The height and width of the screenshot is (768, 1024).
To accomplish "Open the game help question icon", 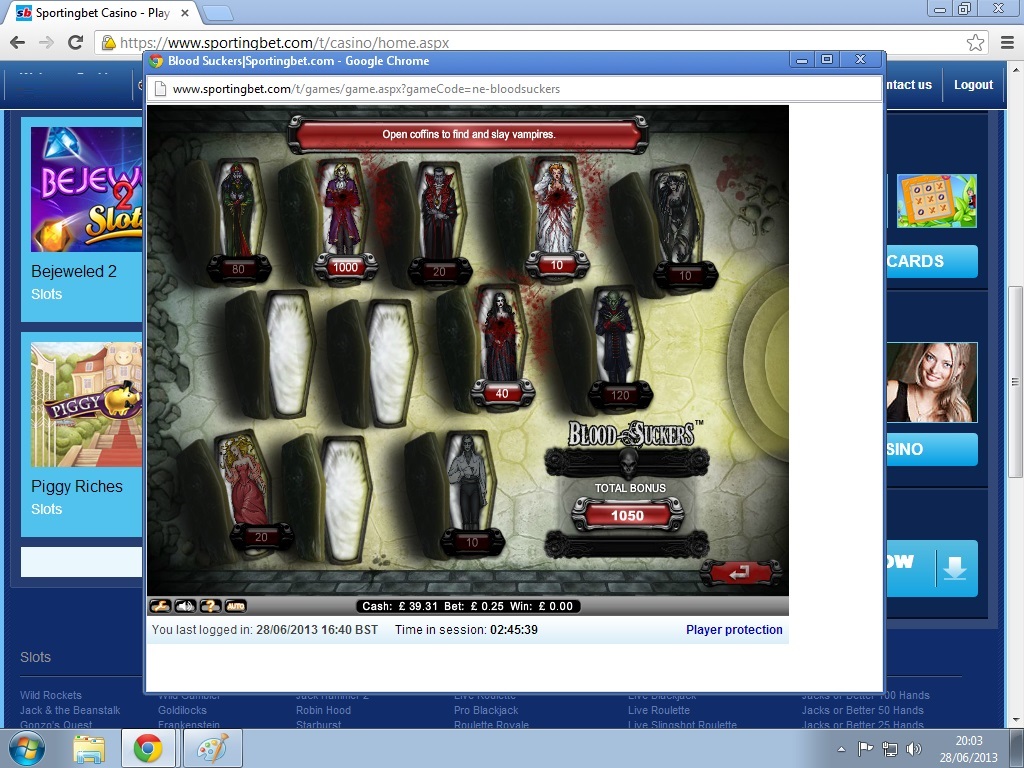I will click(x=210, y=606).
